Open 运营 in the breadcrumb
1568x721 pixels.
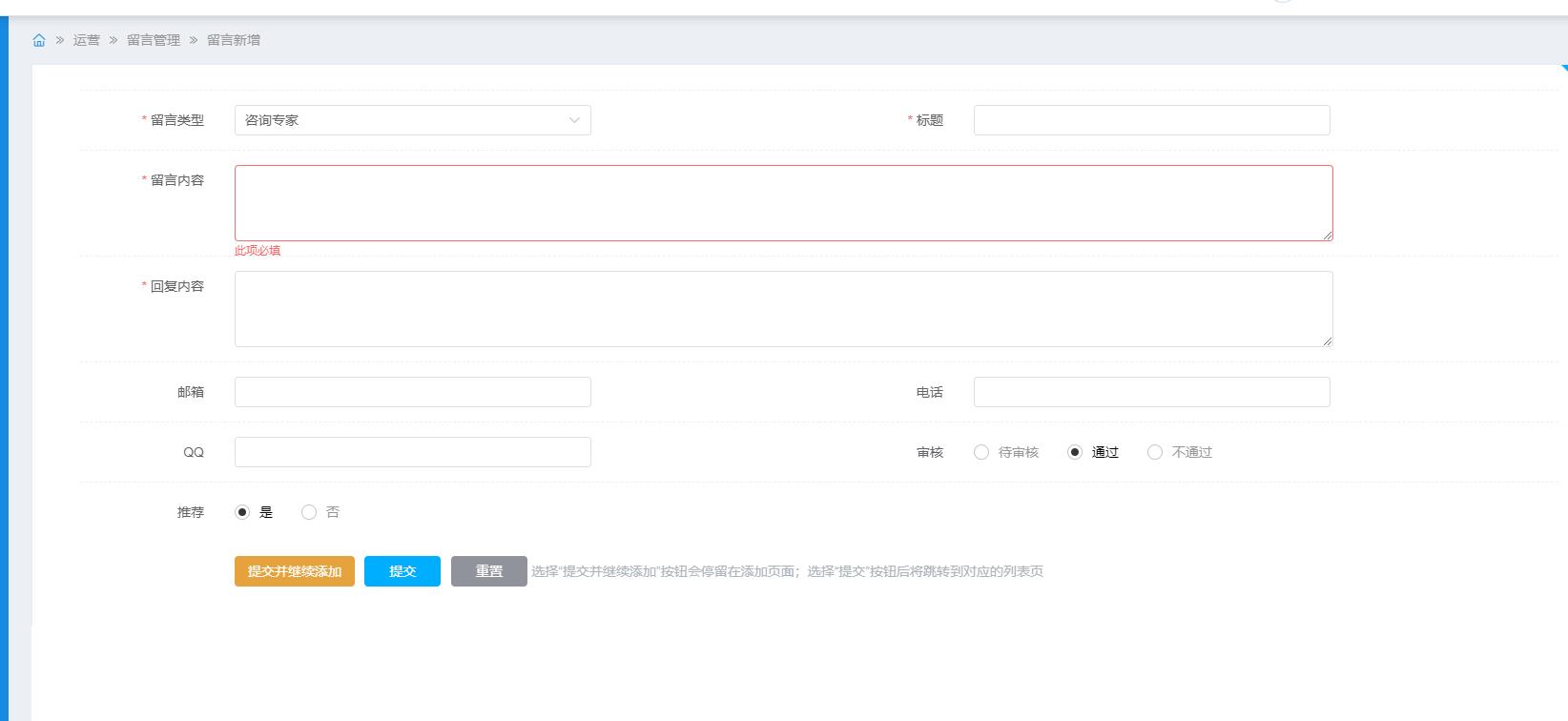87,40
